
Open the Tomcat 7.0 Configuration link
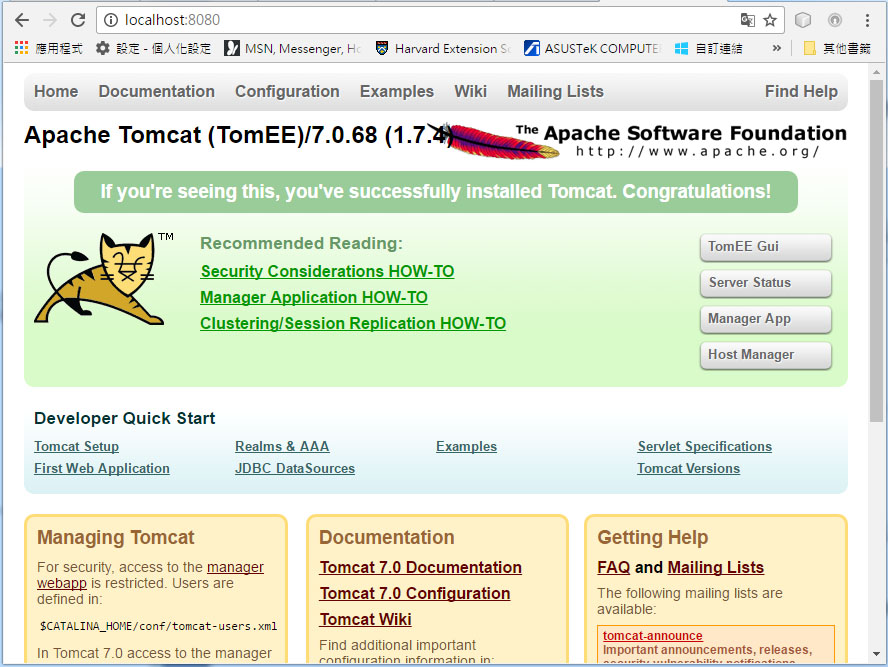(x=415, y=593)
